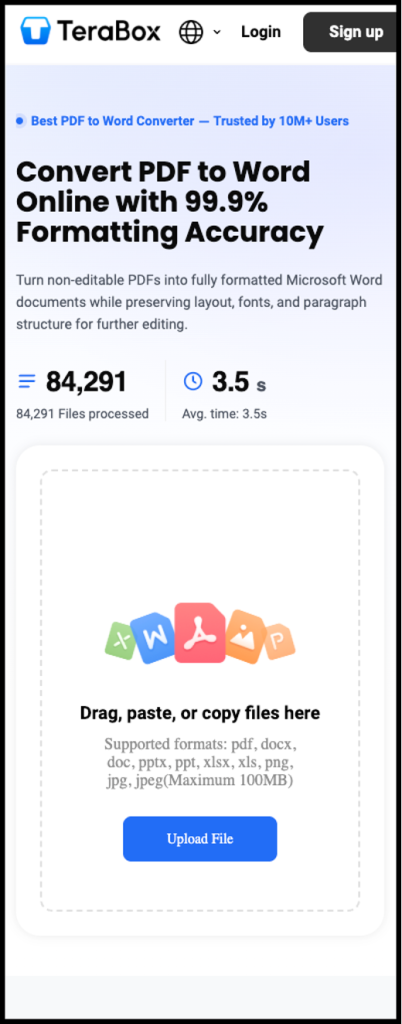This screenshot has width=402, height=1024.
Task: Click the TeraBox brand name text
Action: point(108,31)
